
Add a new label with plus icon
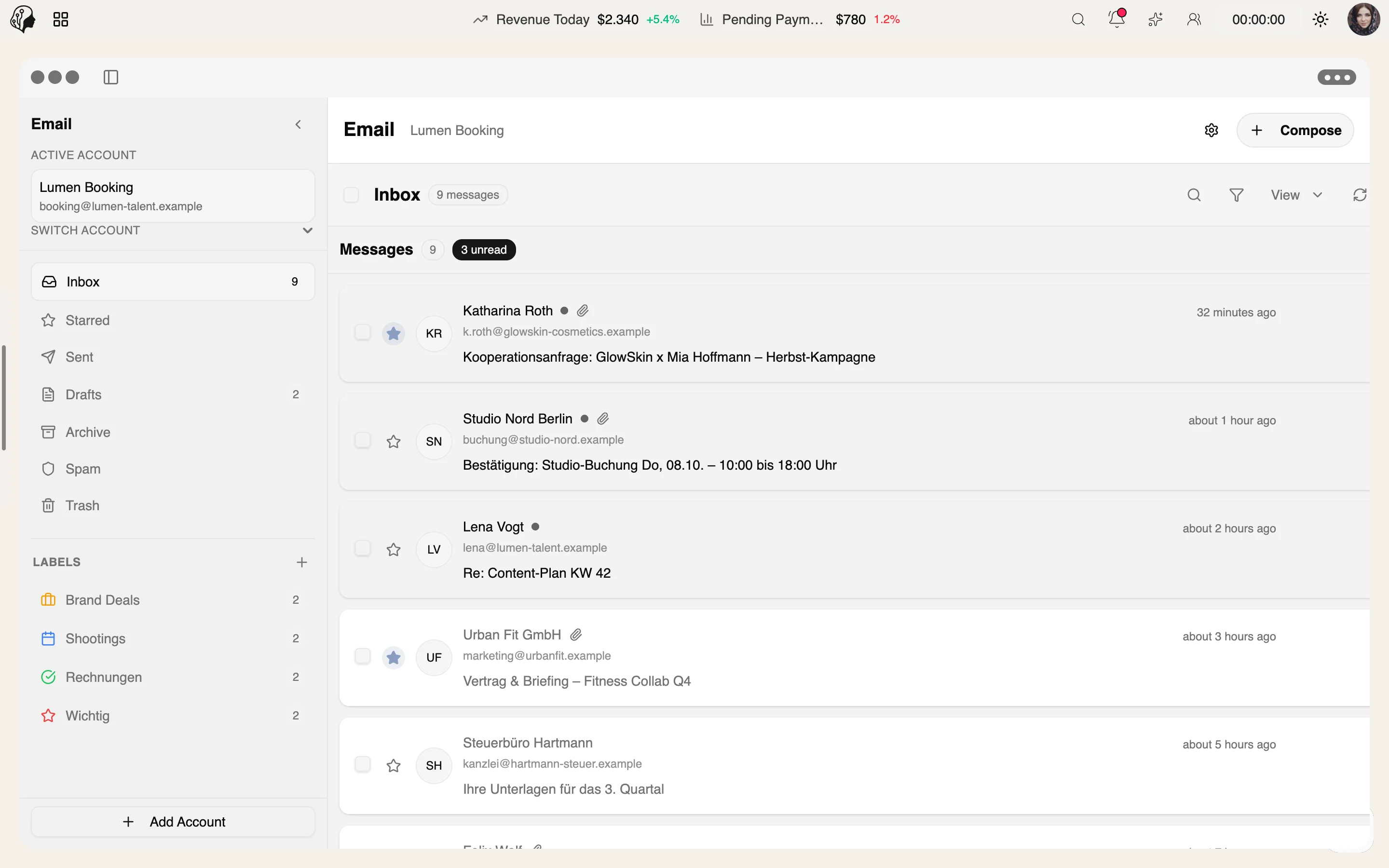point(302,562)
